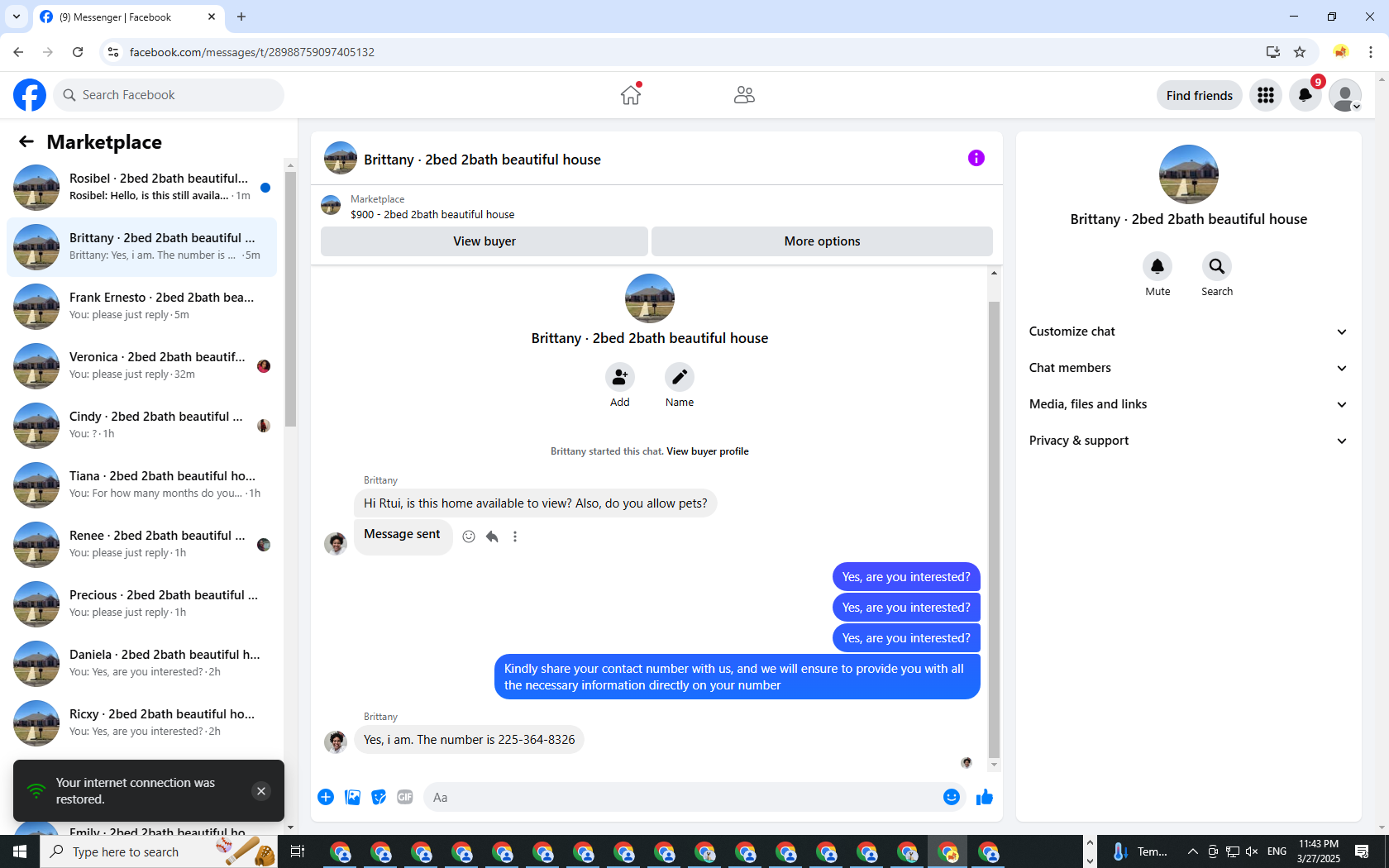This screenshot has width=1389, height=868.
Task: Search in conversation using magnifier icon
Action: tap(1217, 266)
